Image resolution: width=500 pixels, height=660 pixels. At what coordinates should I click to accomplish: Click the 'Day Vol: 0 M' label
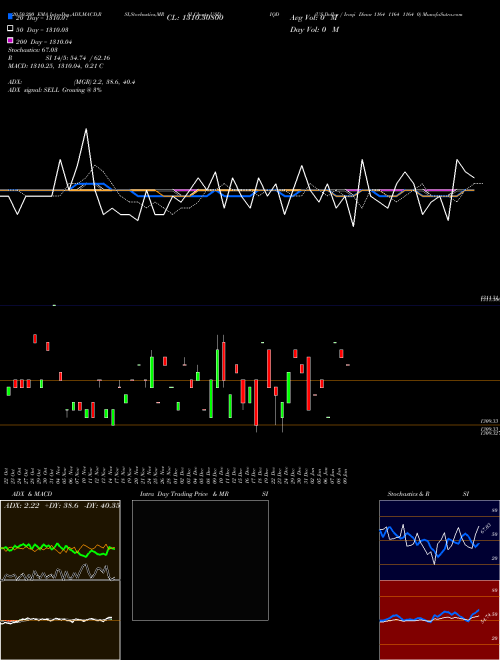[314, 29]
